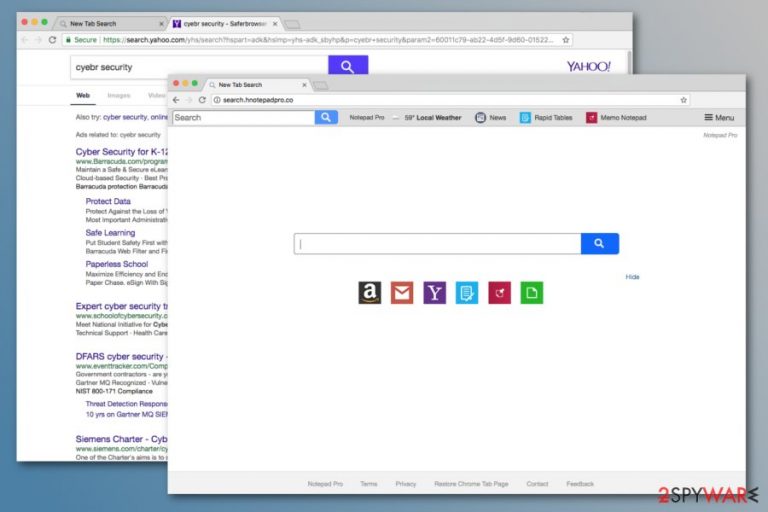This screenshot has width=768, height=512.
Task: Focus the center search input field
Action: coord(437,244)
